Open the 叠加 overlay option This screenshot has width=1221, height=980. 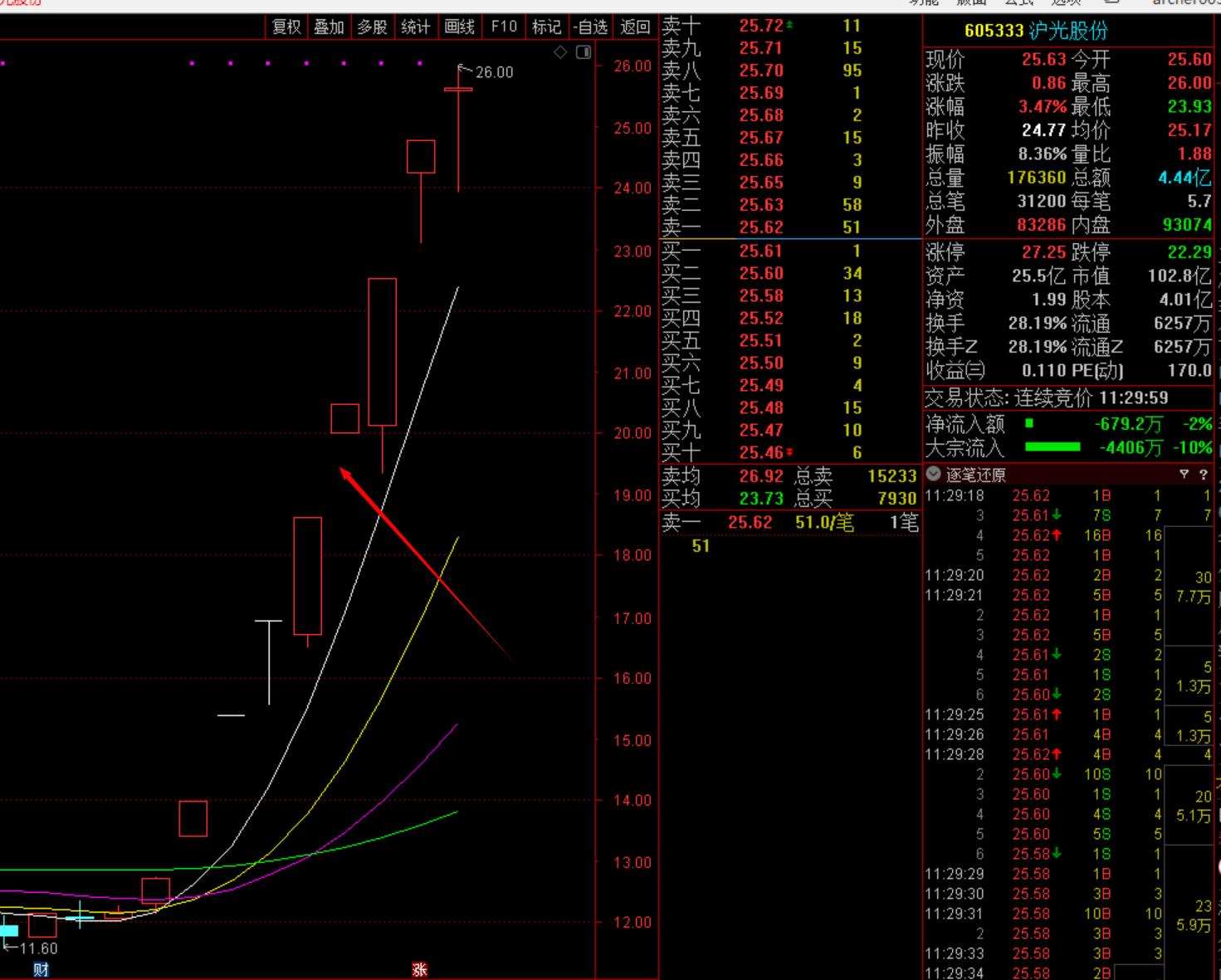point(329,27)
